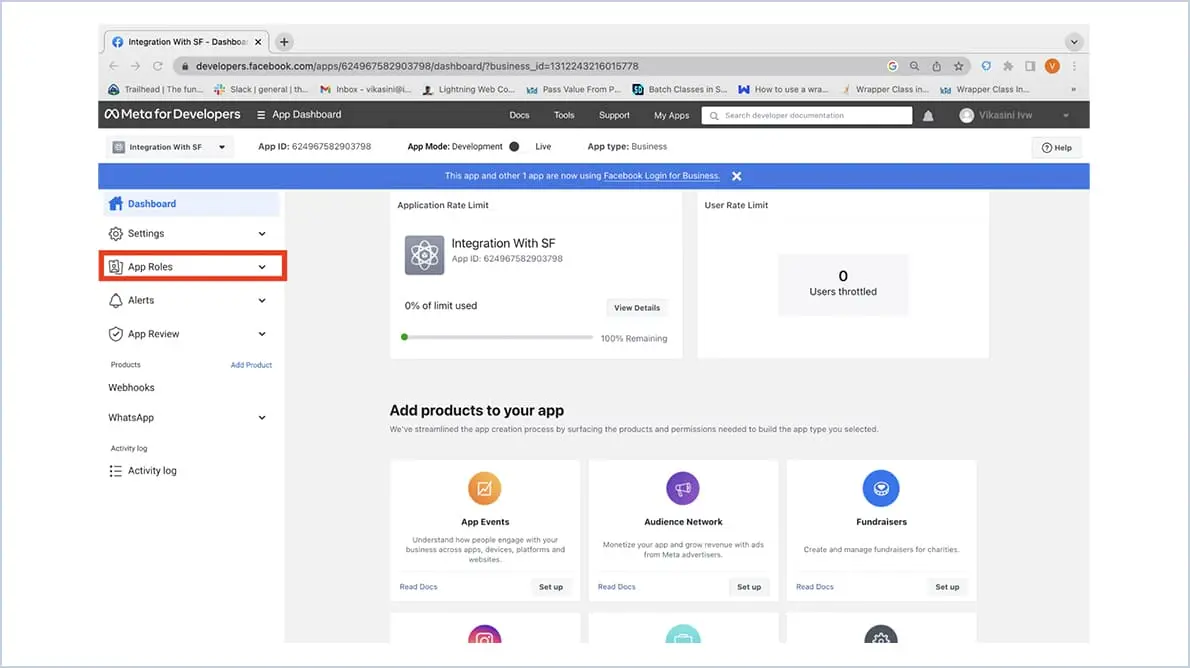The width and height of the screenshot is (1190, 668).
Task: Read Docs for Fundraisers
Action: click(x=814, y=587)
